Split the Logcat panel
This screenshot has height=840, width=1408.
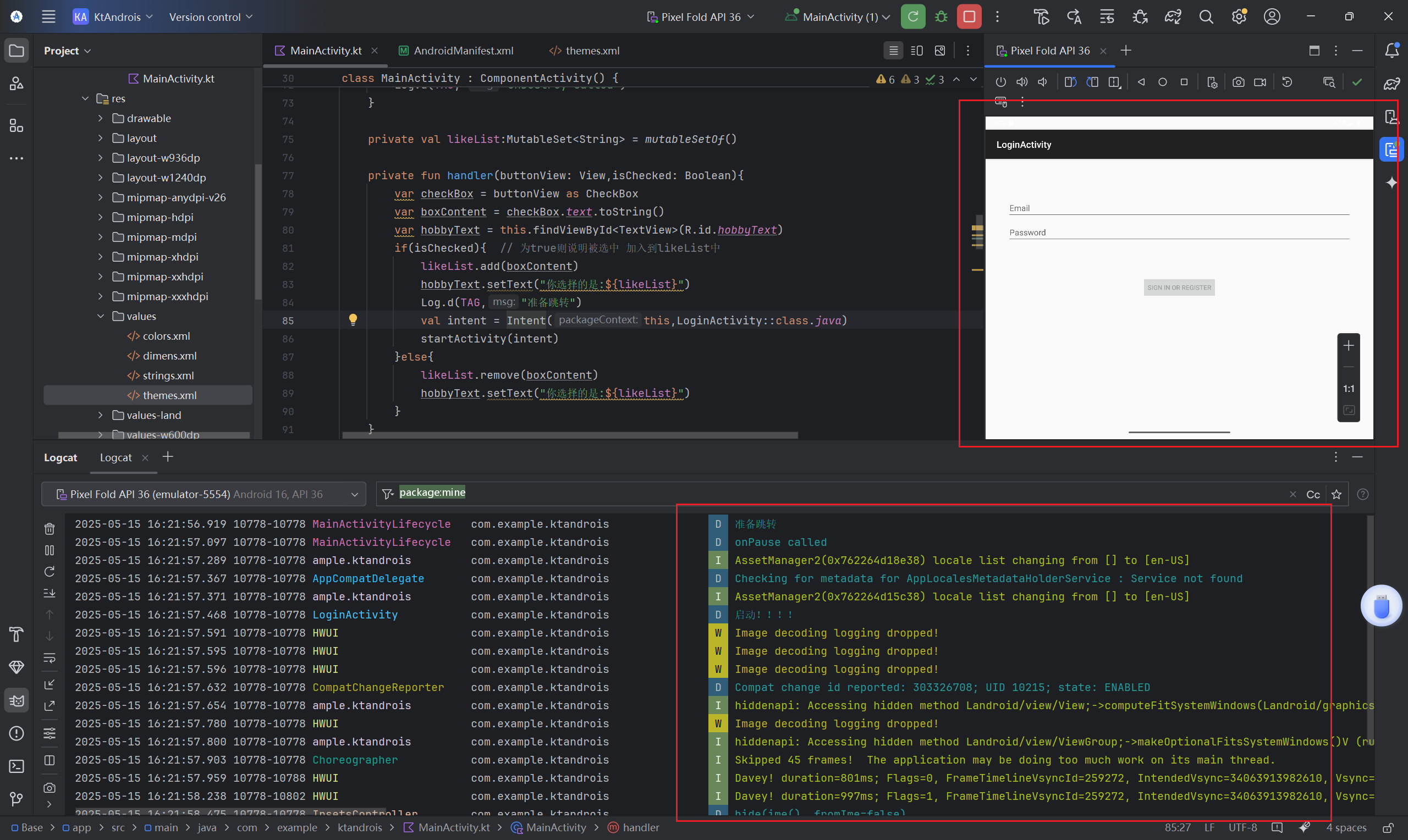point(50,760)
